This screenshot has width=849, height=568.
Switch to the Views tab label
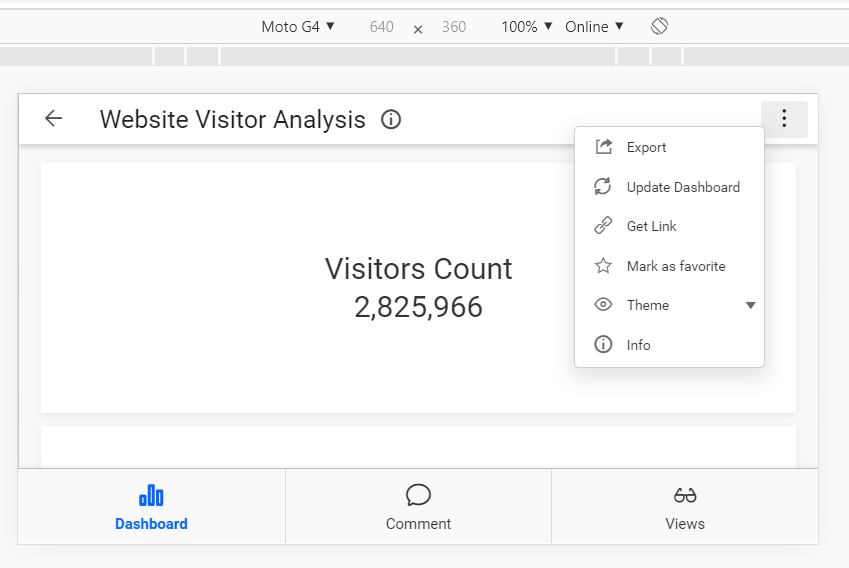coord(685,524)
